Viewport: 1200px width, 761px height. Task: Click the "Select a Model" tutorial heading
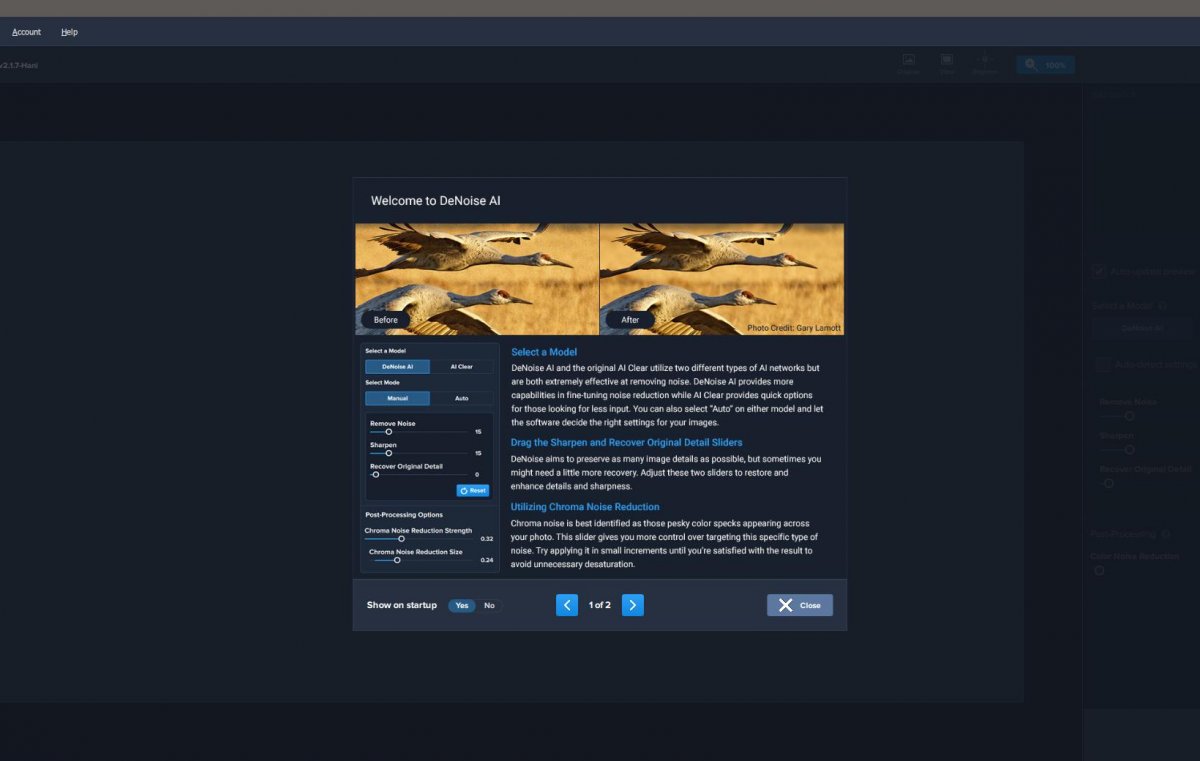(x=544, y=352)
